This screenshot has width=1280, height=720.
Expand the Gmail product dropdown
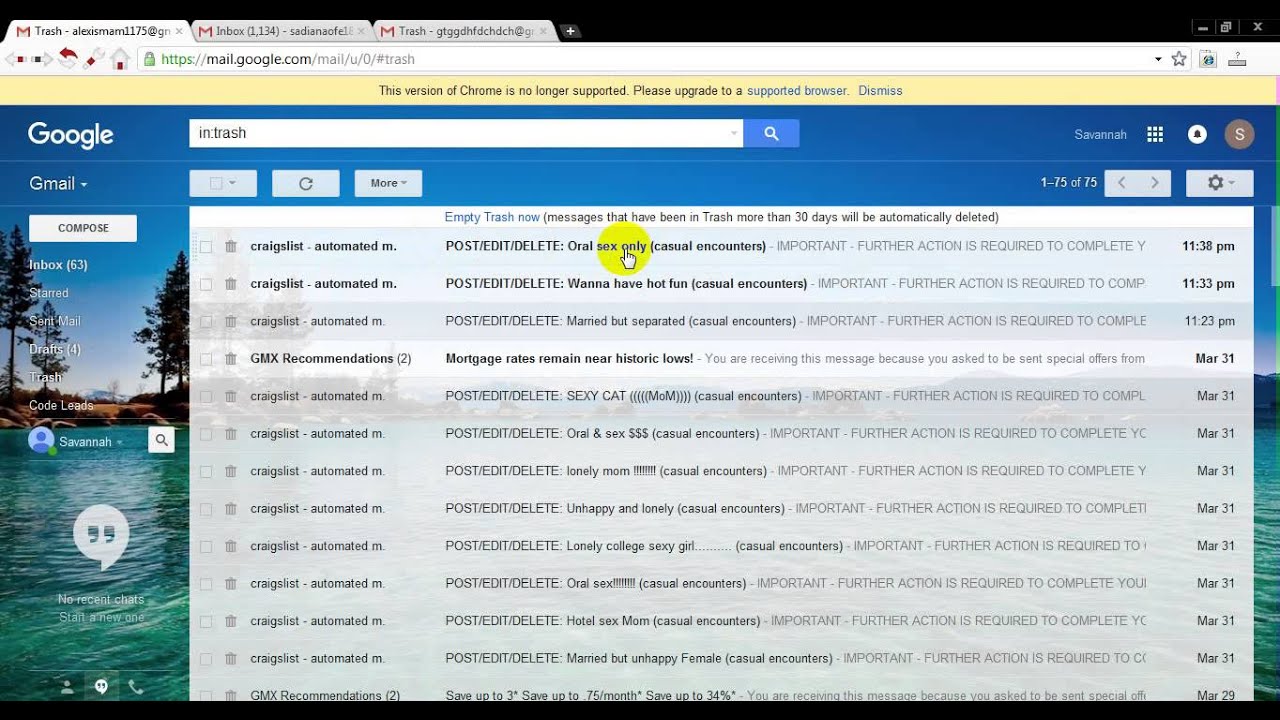pos(58,184)
